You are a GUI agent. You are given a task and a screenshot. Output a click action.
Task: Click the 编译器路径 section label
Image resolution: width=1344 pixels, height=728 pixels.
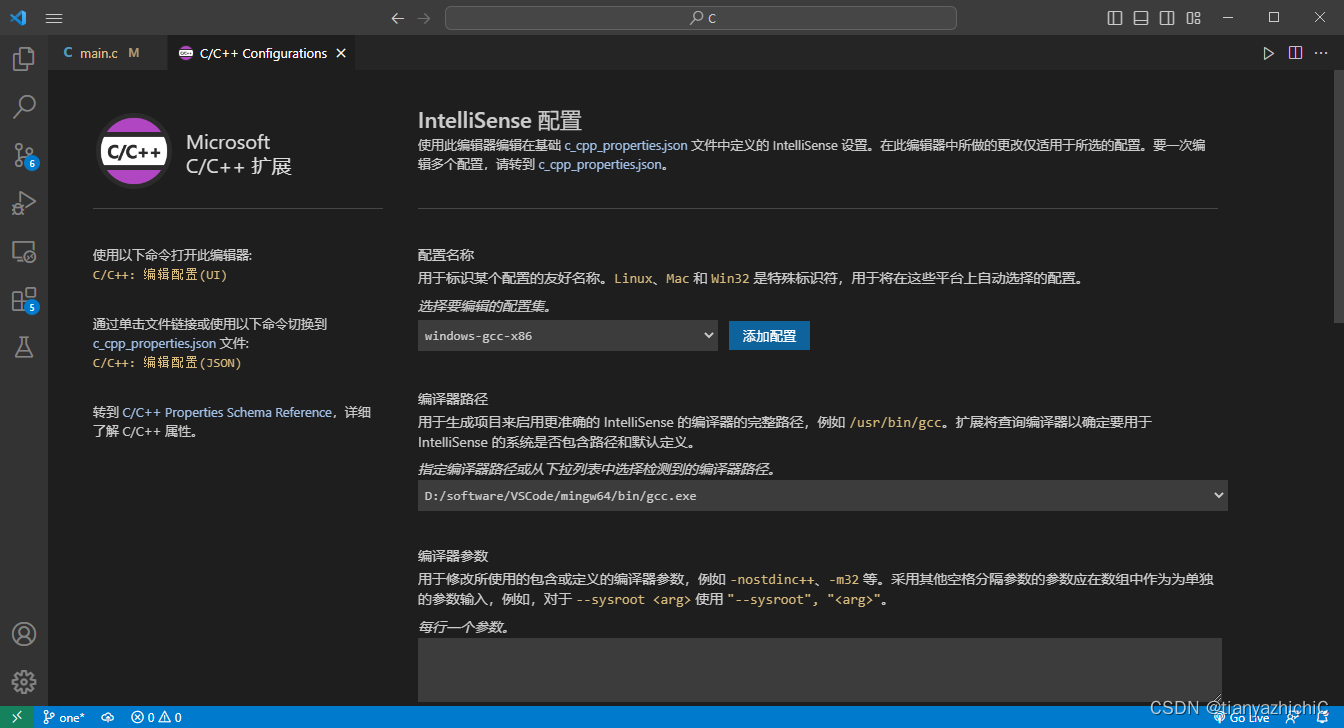(x=452, y=399)
